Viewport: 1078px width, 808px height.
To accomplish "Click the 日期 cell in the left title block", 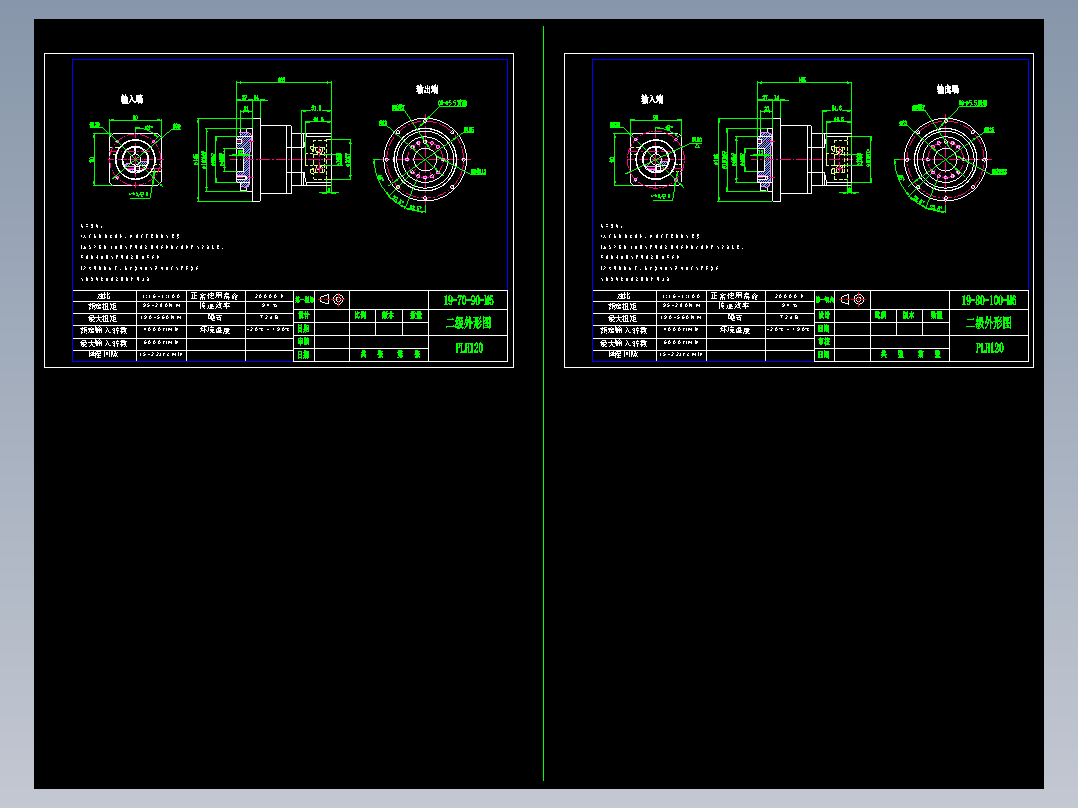I will [x=303, y=331].
